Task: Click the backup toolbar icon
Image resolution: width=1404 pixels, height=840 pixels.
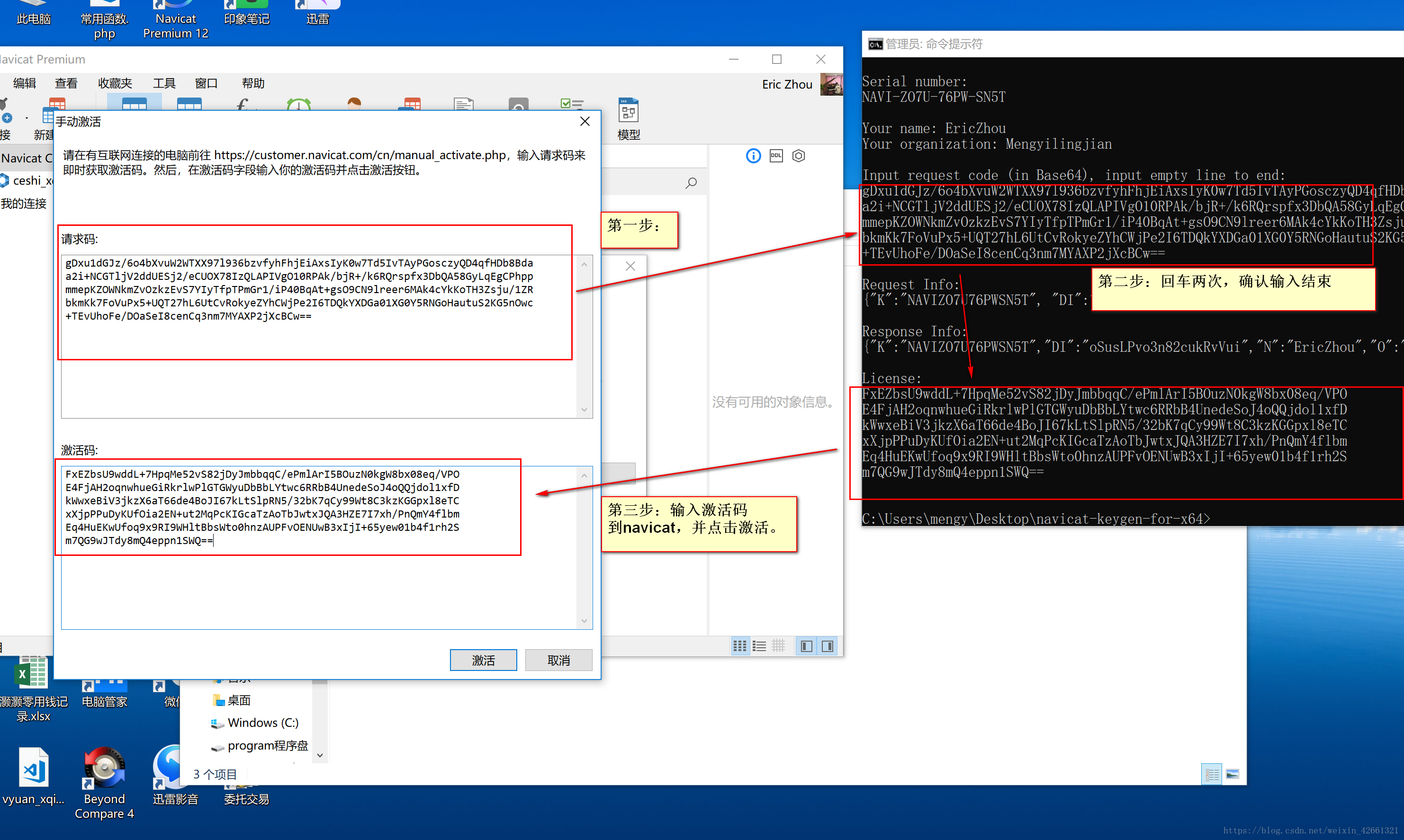Action: coord(518,104)
